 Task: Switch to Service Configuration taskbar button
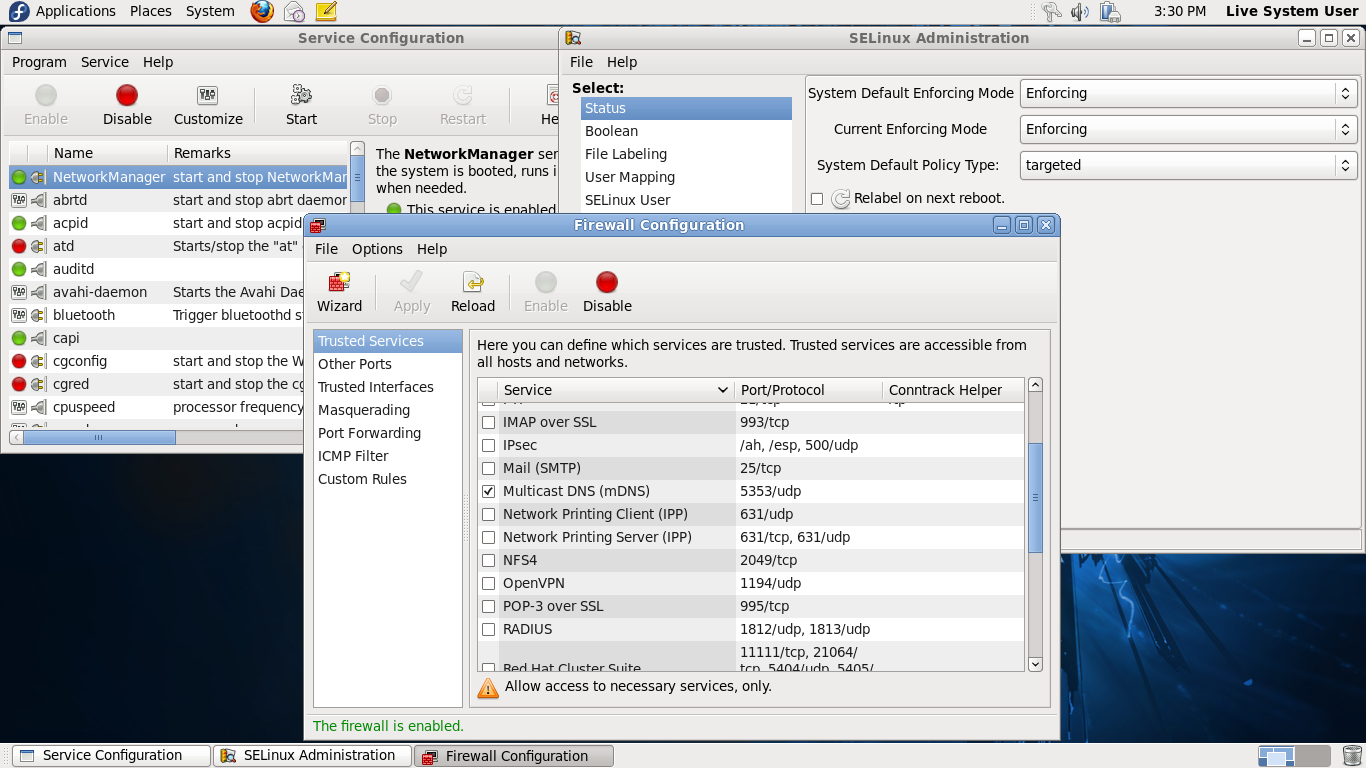coord(111,756)
